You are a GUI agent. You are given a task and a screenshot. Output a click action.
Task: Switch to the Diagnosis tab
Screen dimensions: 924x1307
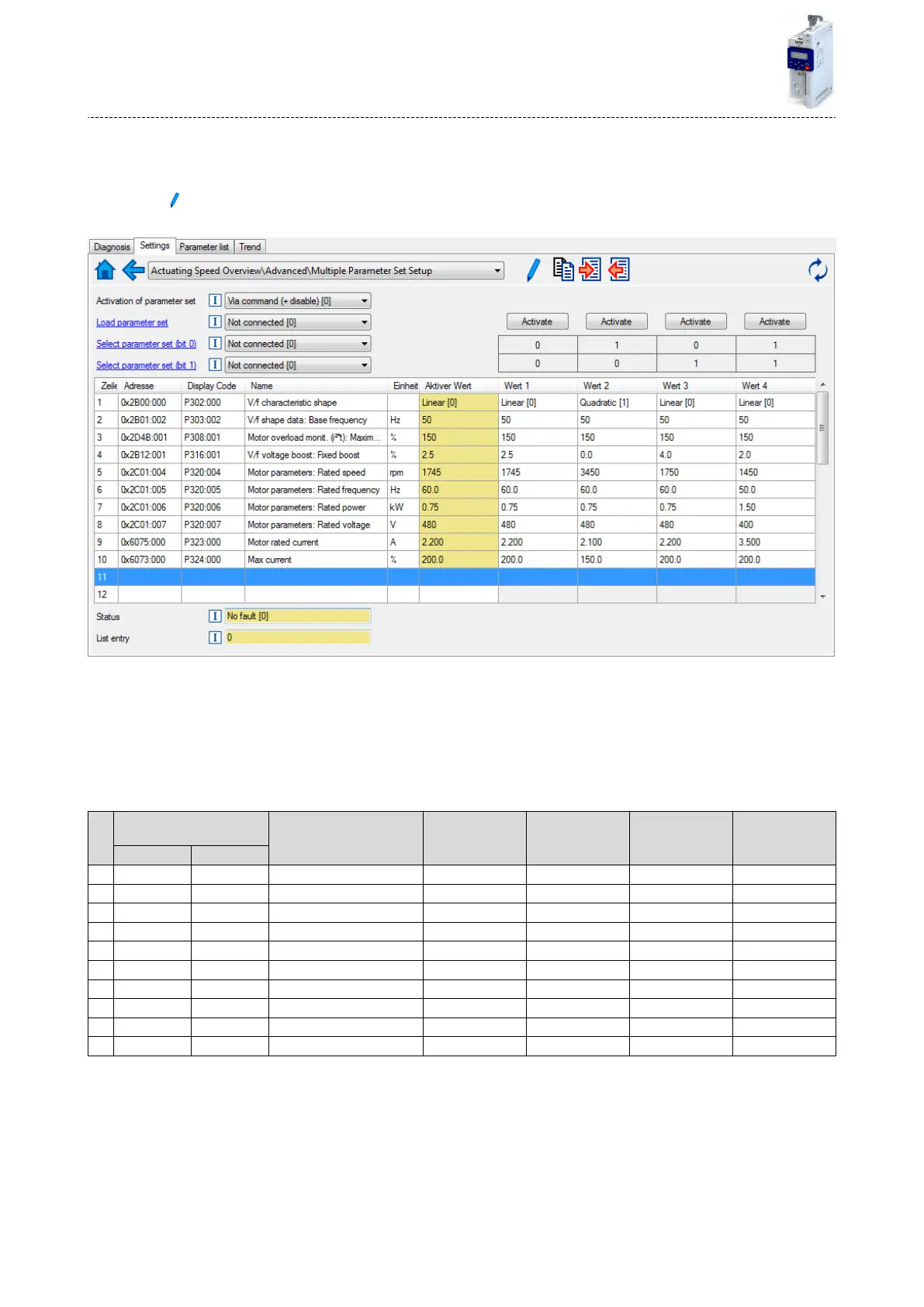pos(112,247)
